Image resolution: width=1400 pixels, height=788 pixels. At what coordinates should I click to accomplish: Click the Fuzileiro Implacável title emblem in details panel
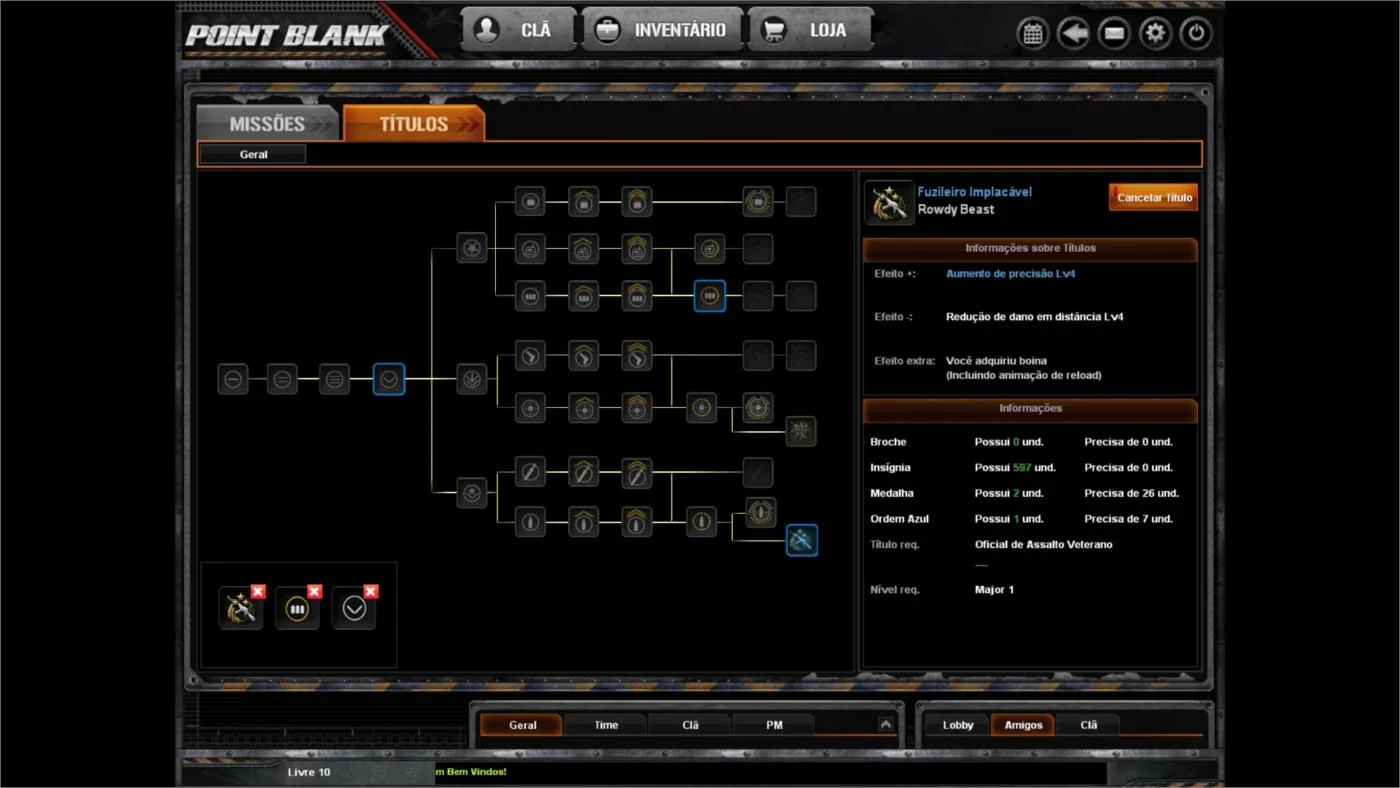[889, 203]
